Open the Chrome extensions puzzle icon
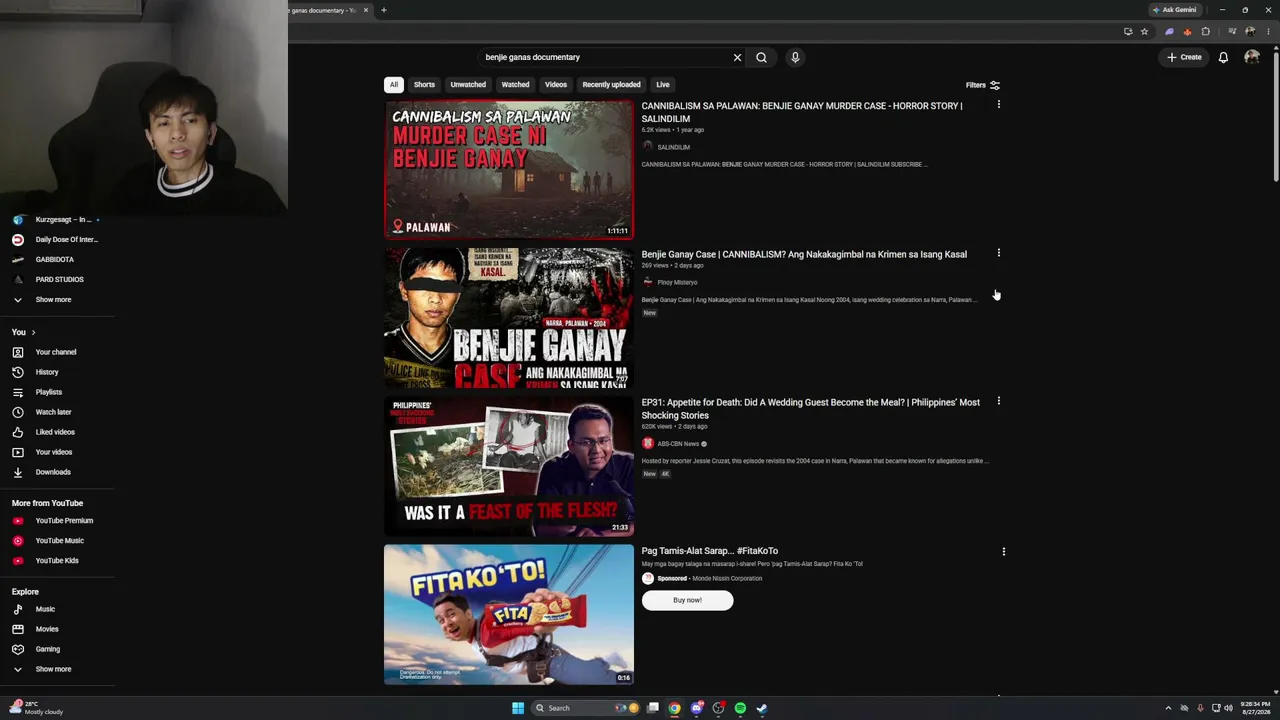This screenshot has width=1280, height=720. click(1206, 31)
